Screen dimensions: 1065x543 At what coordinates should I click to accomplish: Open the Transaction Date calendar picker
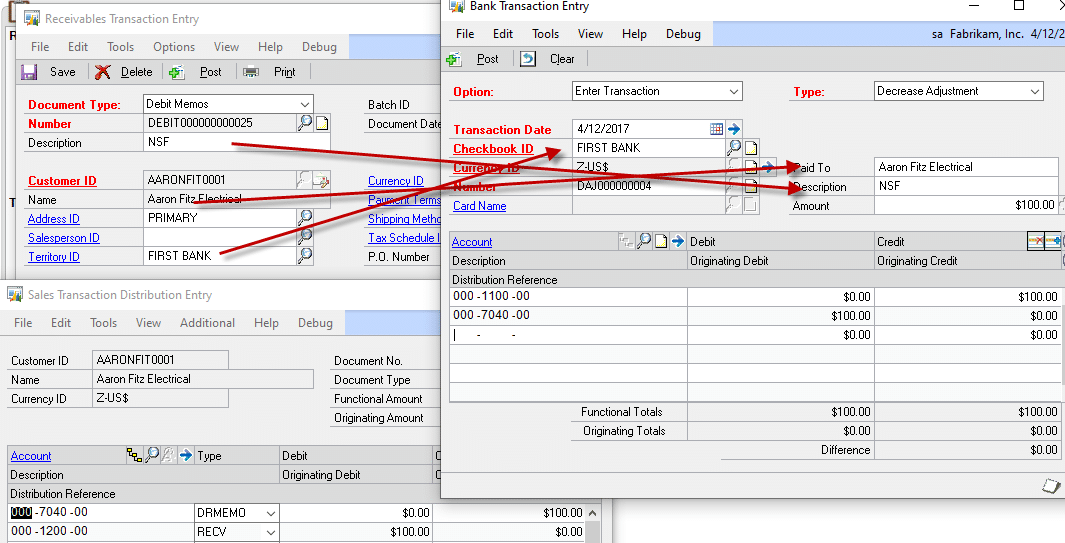[x=716, y=129]
